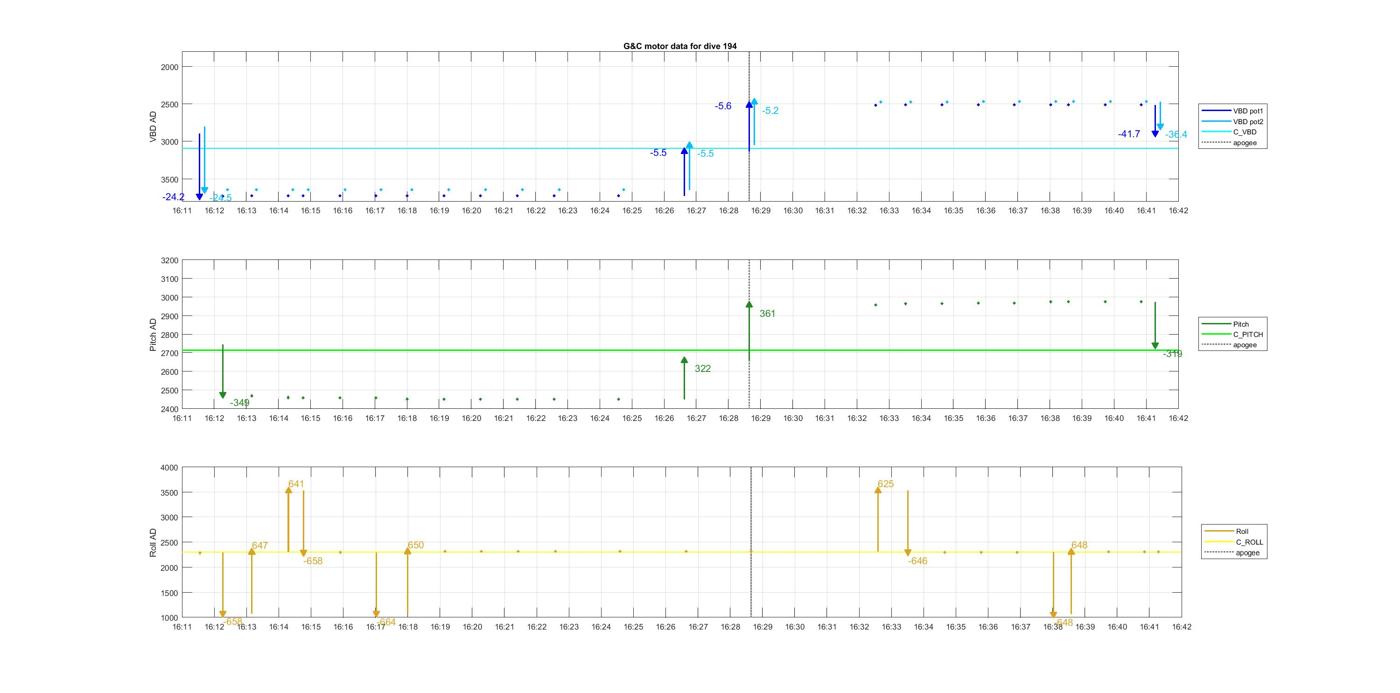
Task: Click the dark blue '-5.5' data label
Action: coord(658,153)
